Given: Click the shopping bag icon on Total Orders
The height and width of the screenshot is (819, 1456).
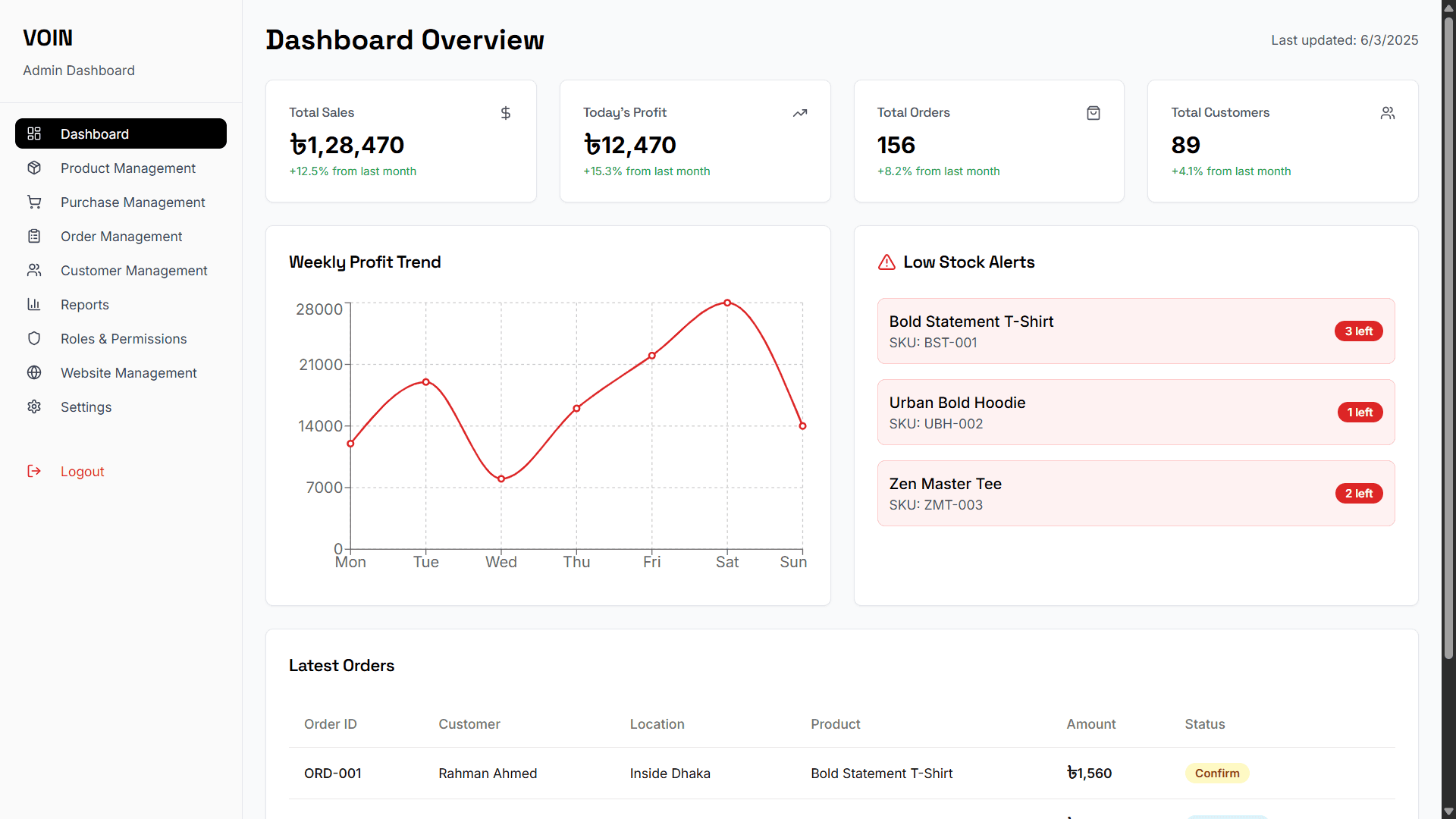Looking at the screenshot, I should 1094,113.
